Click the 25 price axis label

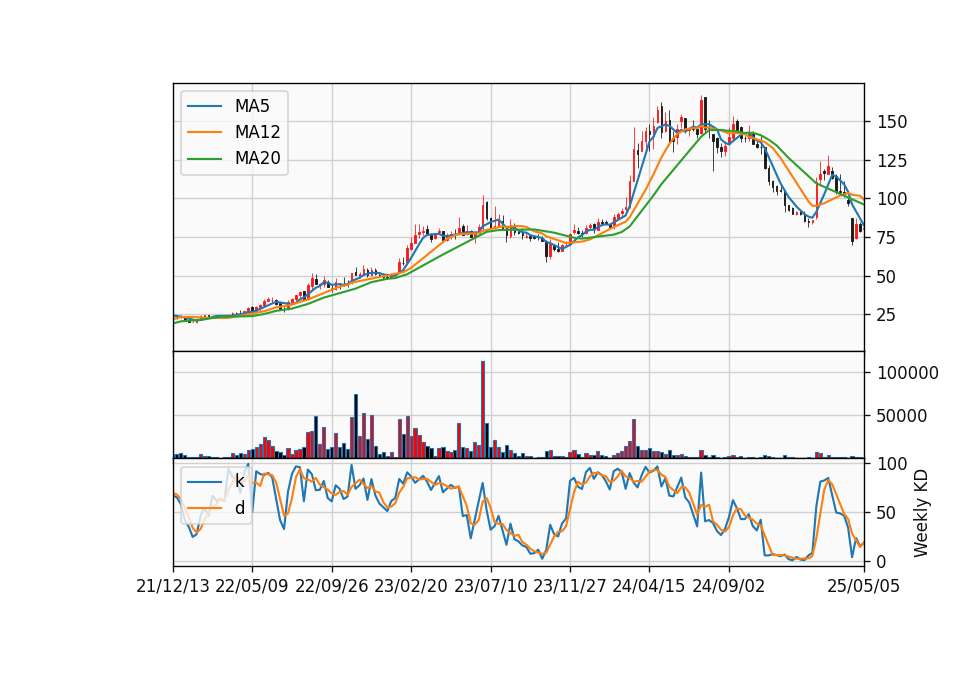tap(887, 315)
